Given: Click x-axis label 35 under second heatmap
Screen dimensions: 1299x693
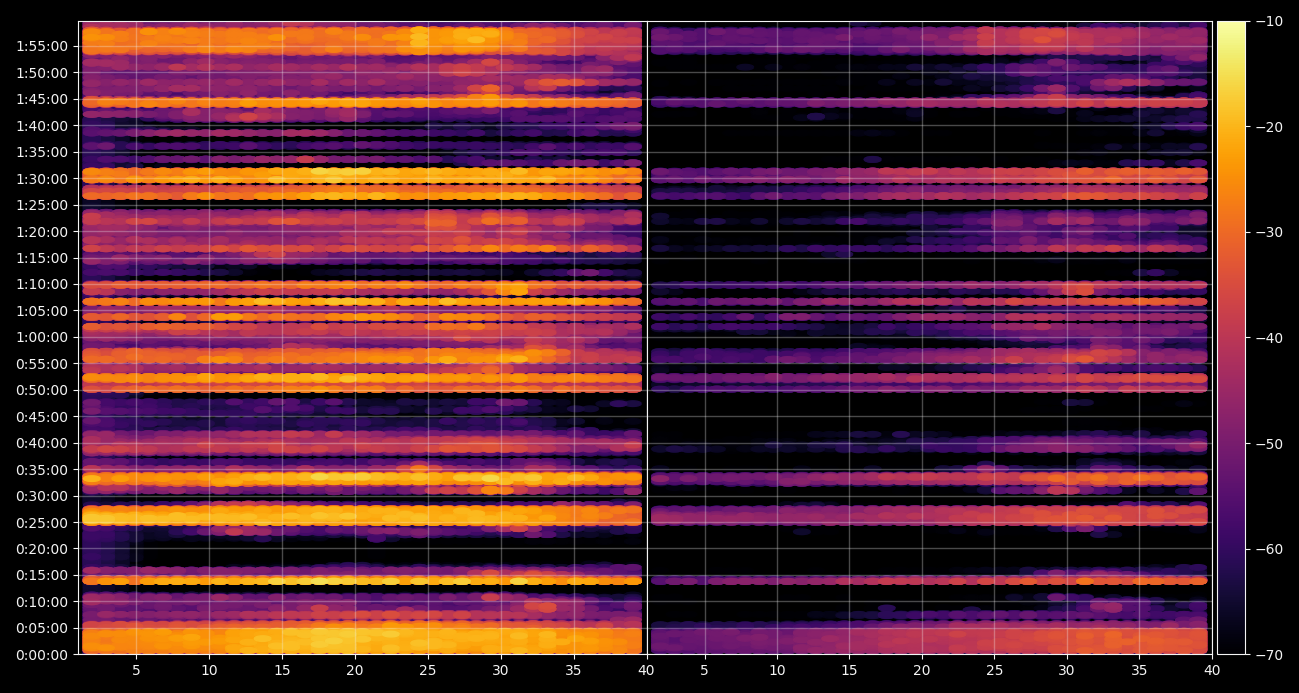Looking at the screenshot, I should [x=1140, y=670].
